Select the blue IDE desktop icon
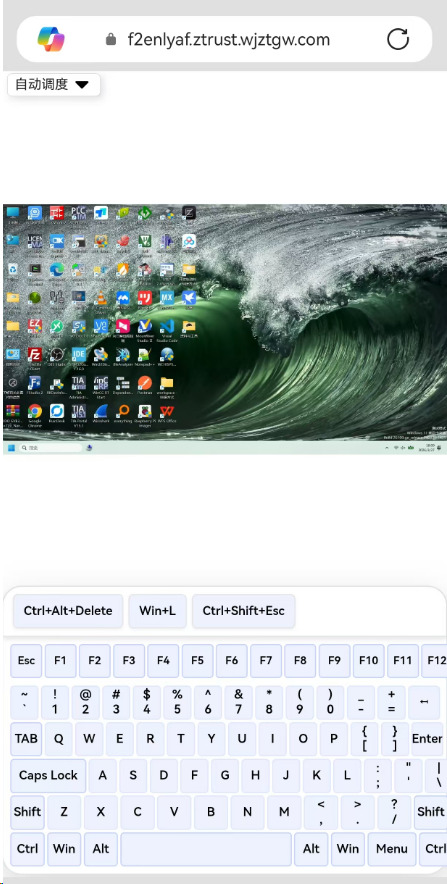 (79, 357)
